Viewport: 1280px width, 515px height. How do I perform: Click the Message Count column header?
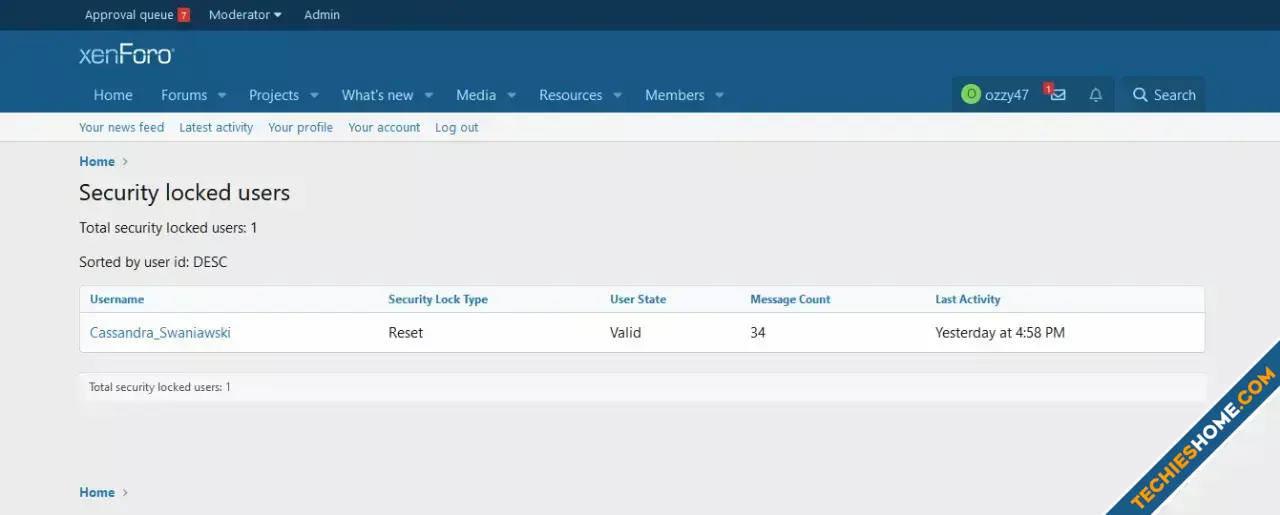790,299
